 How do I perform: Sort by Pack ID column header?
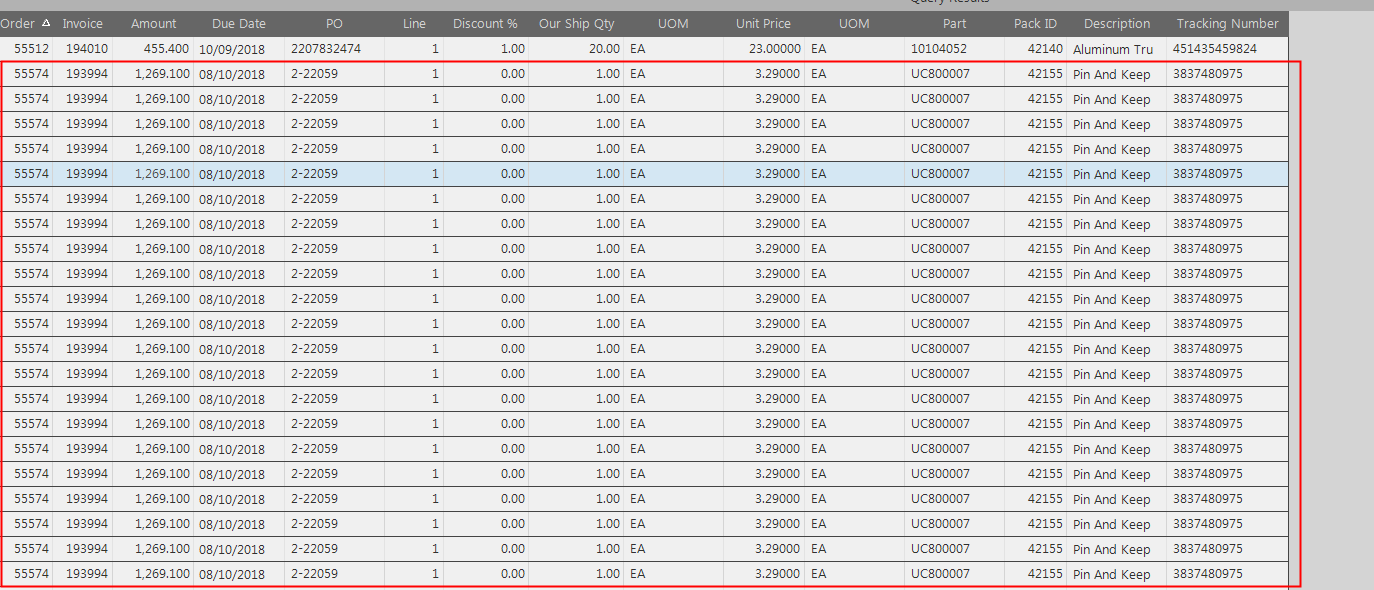tap(1035, 24)
